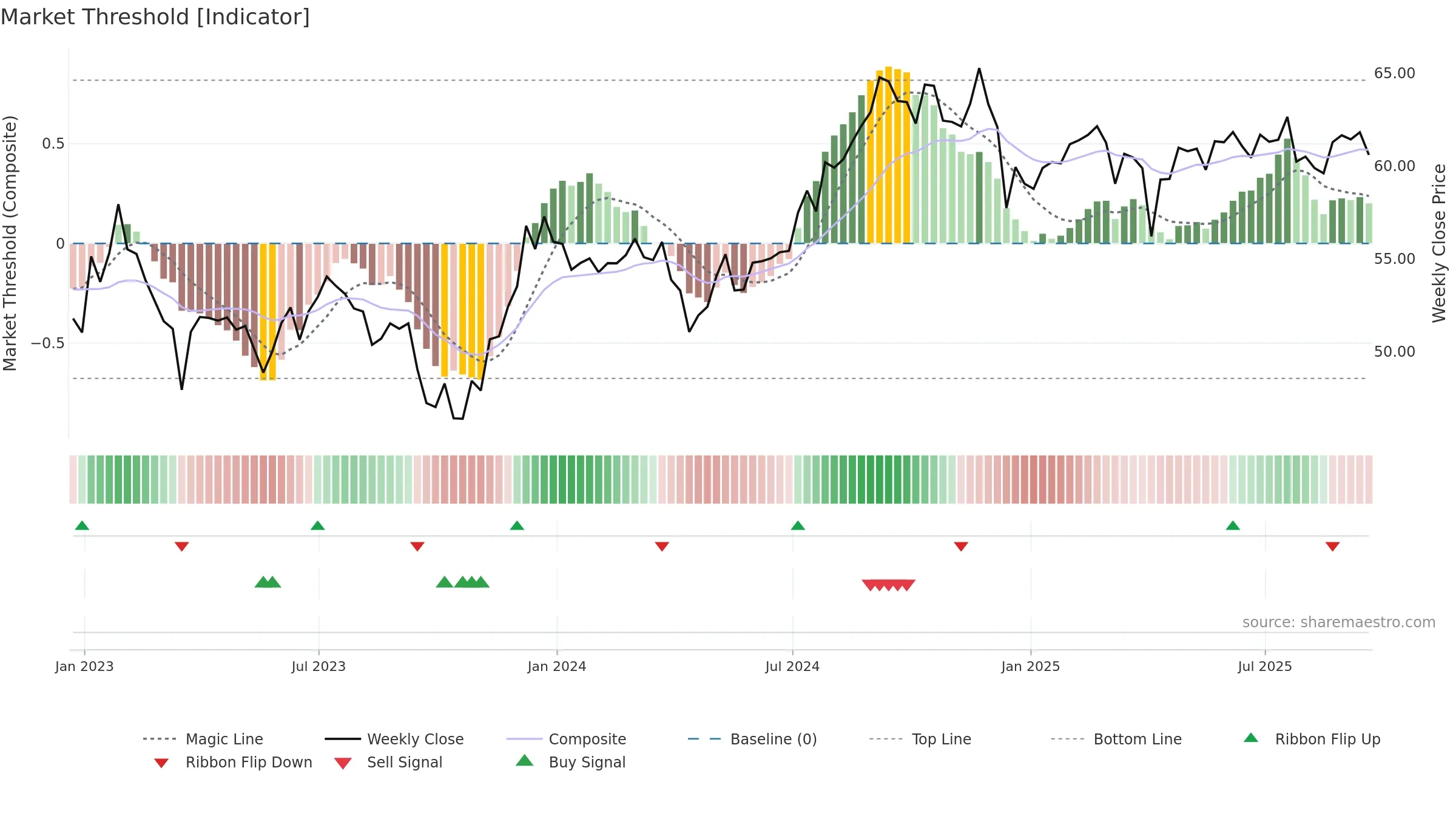
Task: Toggle the Sell Signal legend entry
Action: click(x=388, y=762)
